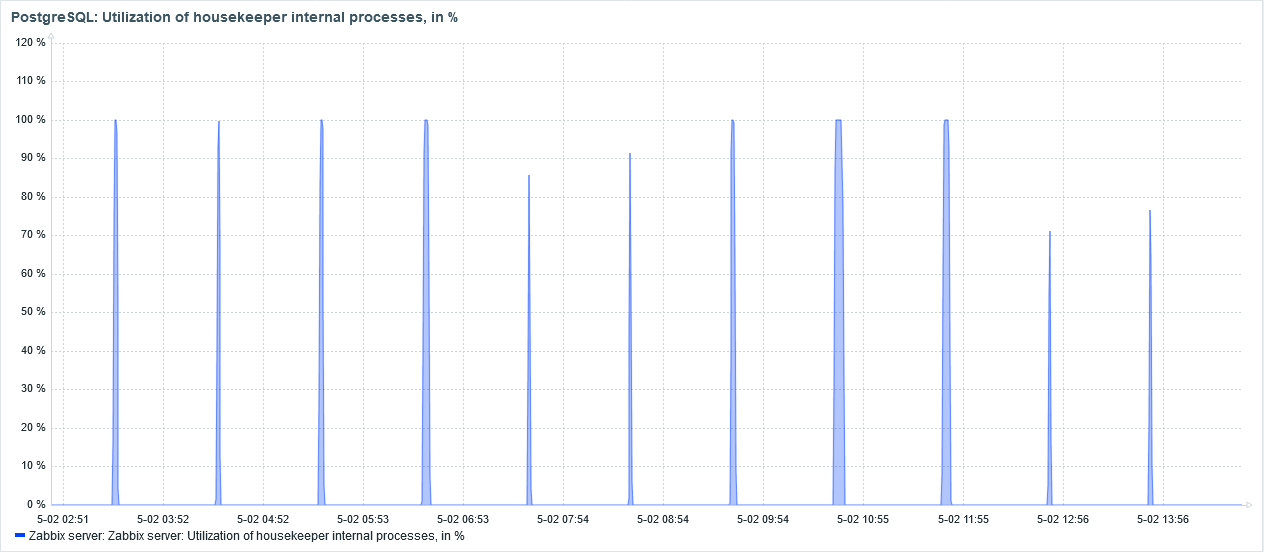
Task: Click the '5-02 09:54' time axis label
Action: (763, 519)
